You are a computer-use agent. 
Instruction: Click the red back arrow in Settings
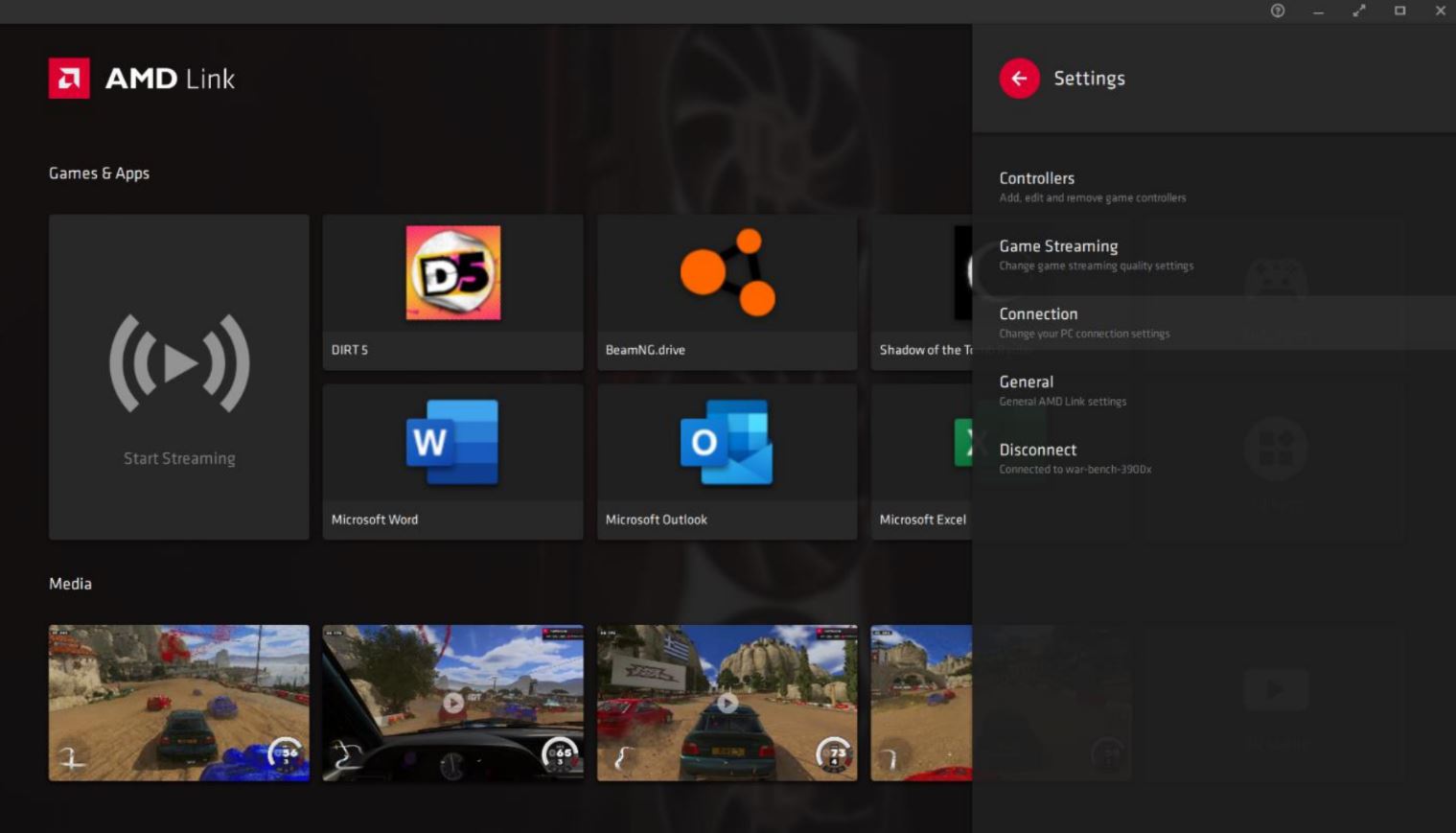pos(1019,79)
